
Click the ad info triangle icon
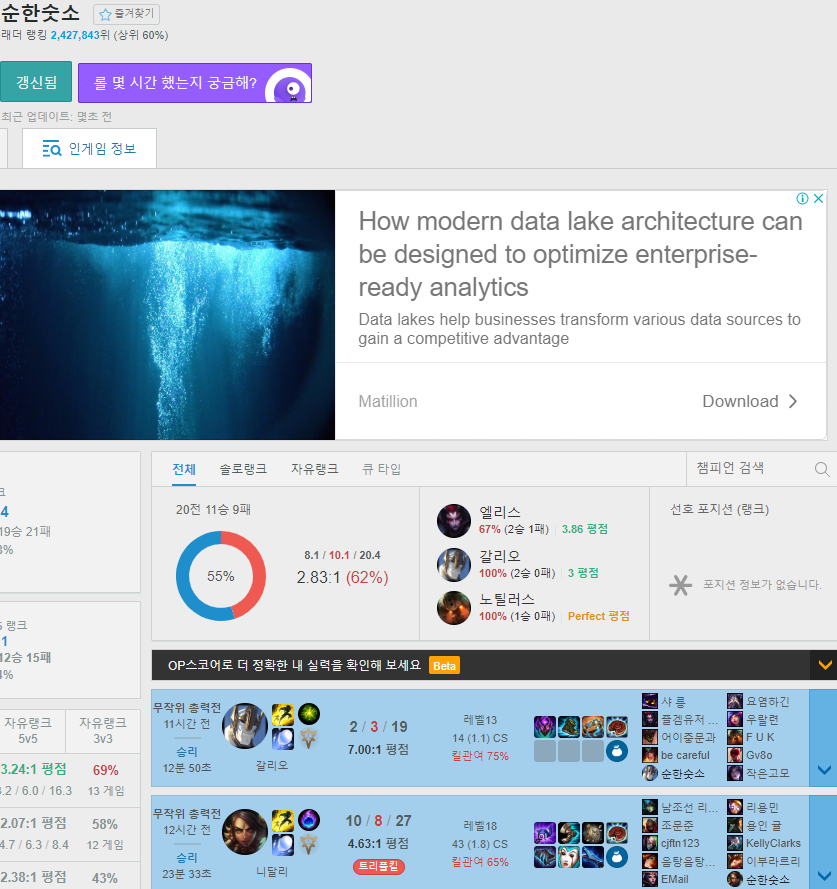point(801,199)
